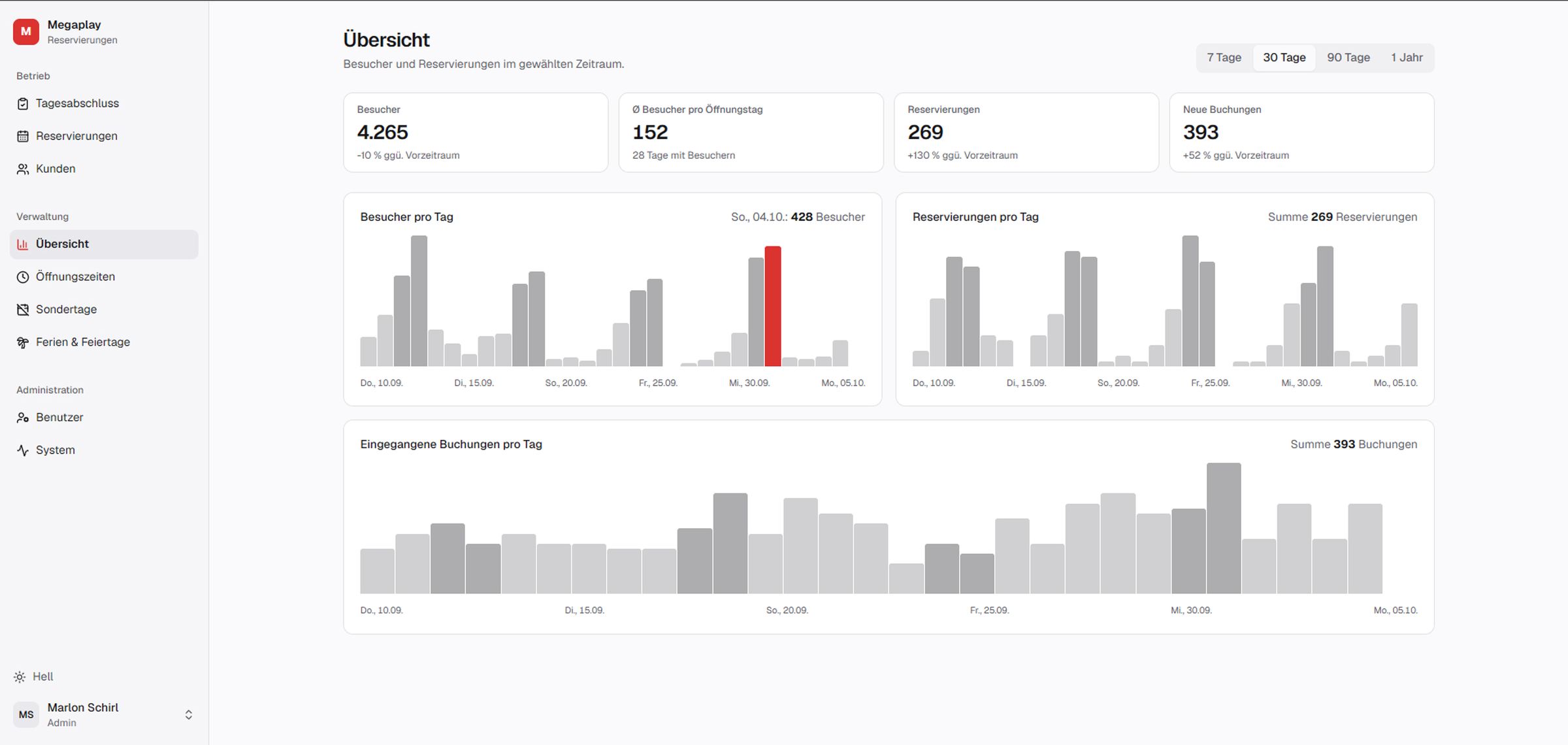Click the Besucher 4.265 stat card
Image resolution: width=1568 pixels, height=745 pixels.
(476, 133)
